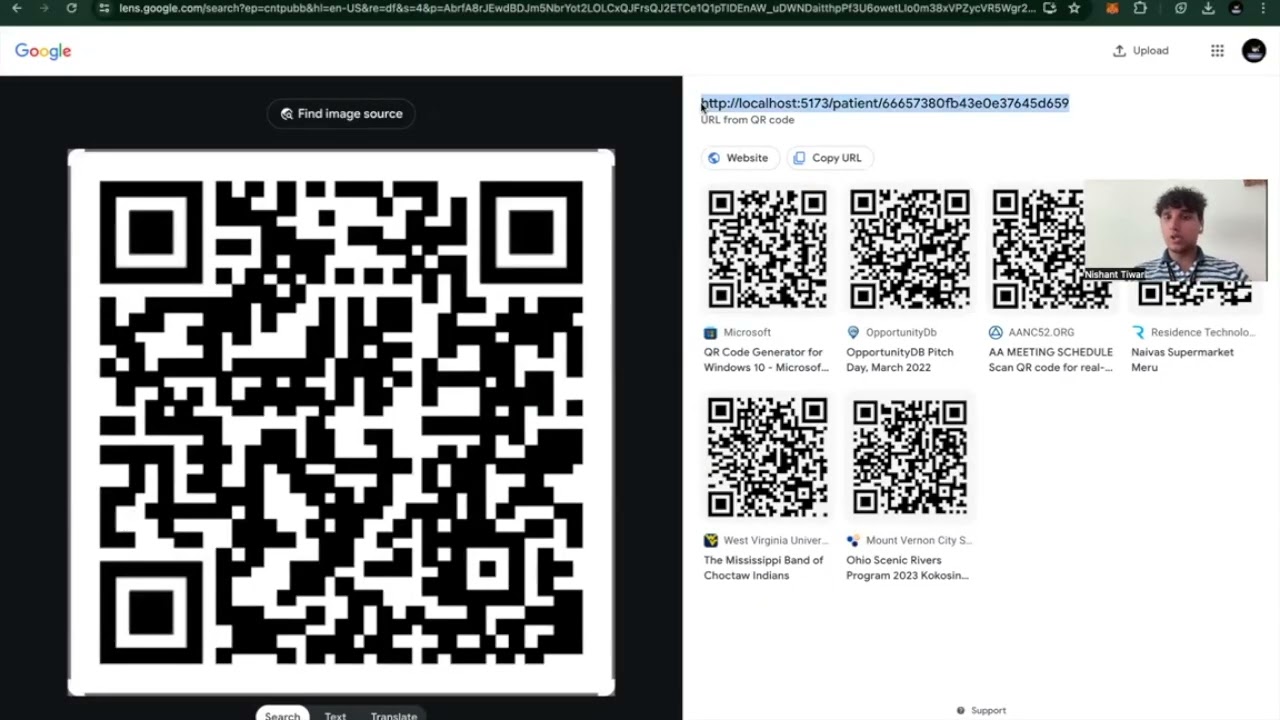Open West Virginia University QR thumbnail

(x=767, y=457)
